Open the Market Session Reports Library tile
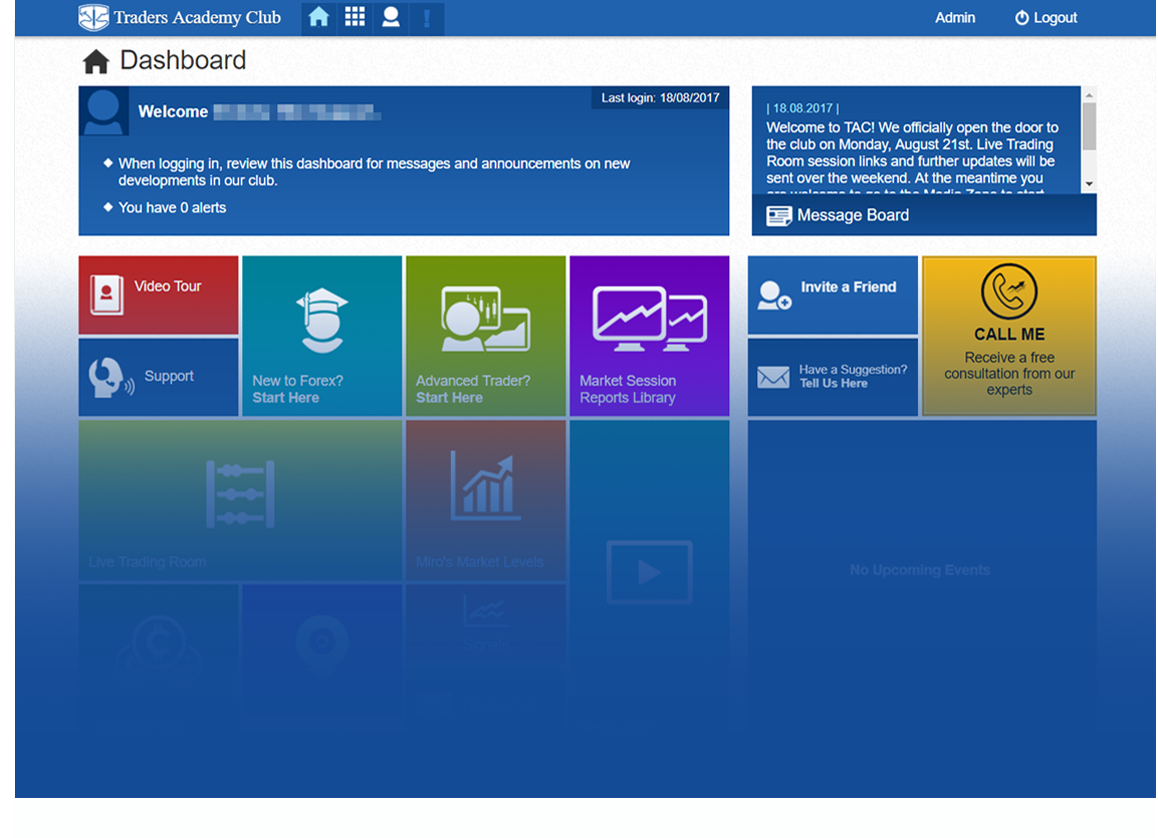This screenshot has width=1158, height=838. (x=649, y=336)
